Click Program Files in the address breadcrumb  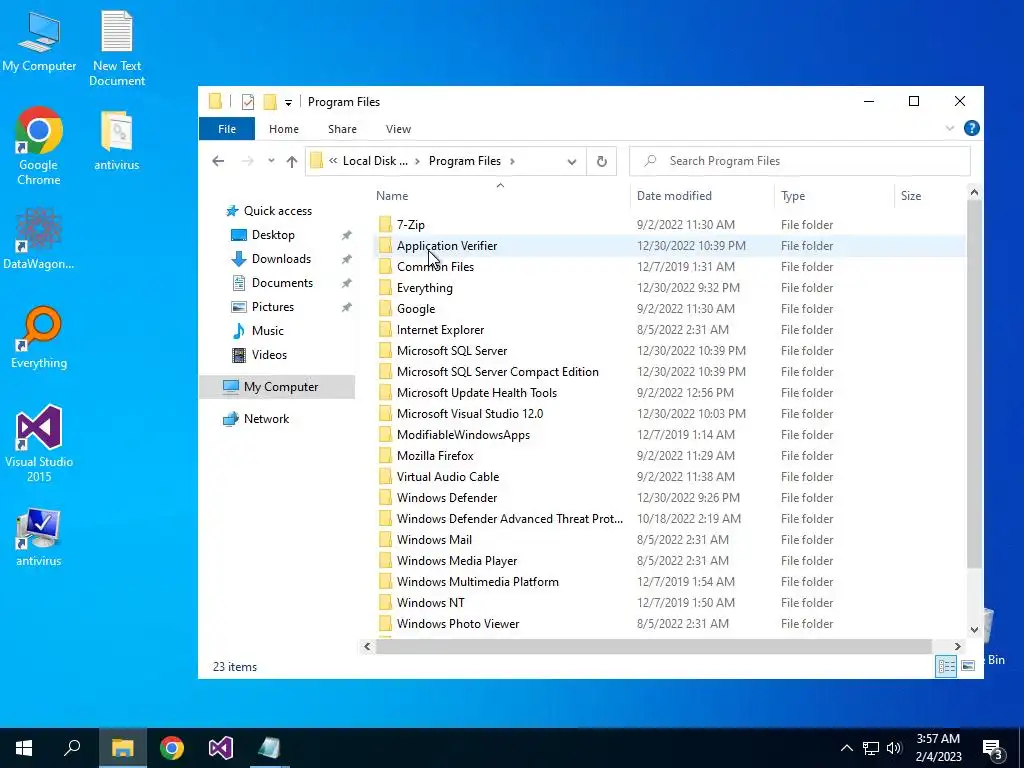(464, 161)
